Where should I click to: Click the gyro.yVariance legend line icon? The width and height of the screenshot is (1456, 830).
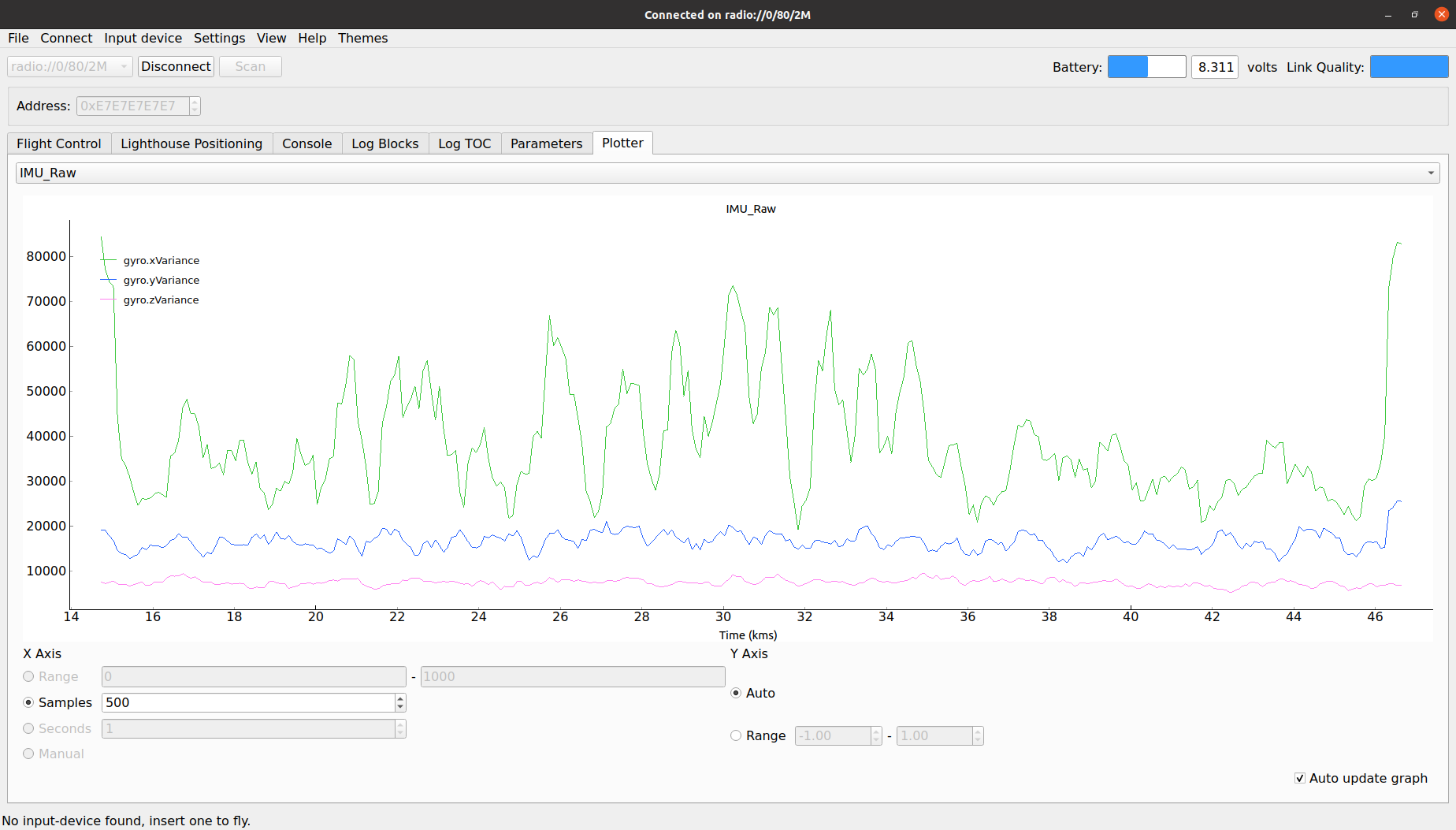[108, 281]
